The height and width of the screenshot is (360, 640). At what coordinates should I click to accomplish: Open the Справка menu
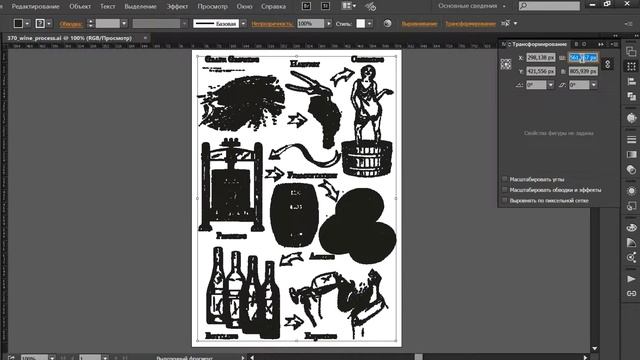pos(273,7)
